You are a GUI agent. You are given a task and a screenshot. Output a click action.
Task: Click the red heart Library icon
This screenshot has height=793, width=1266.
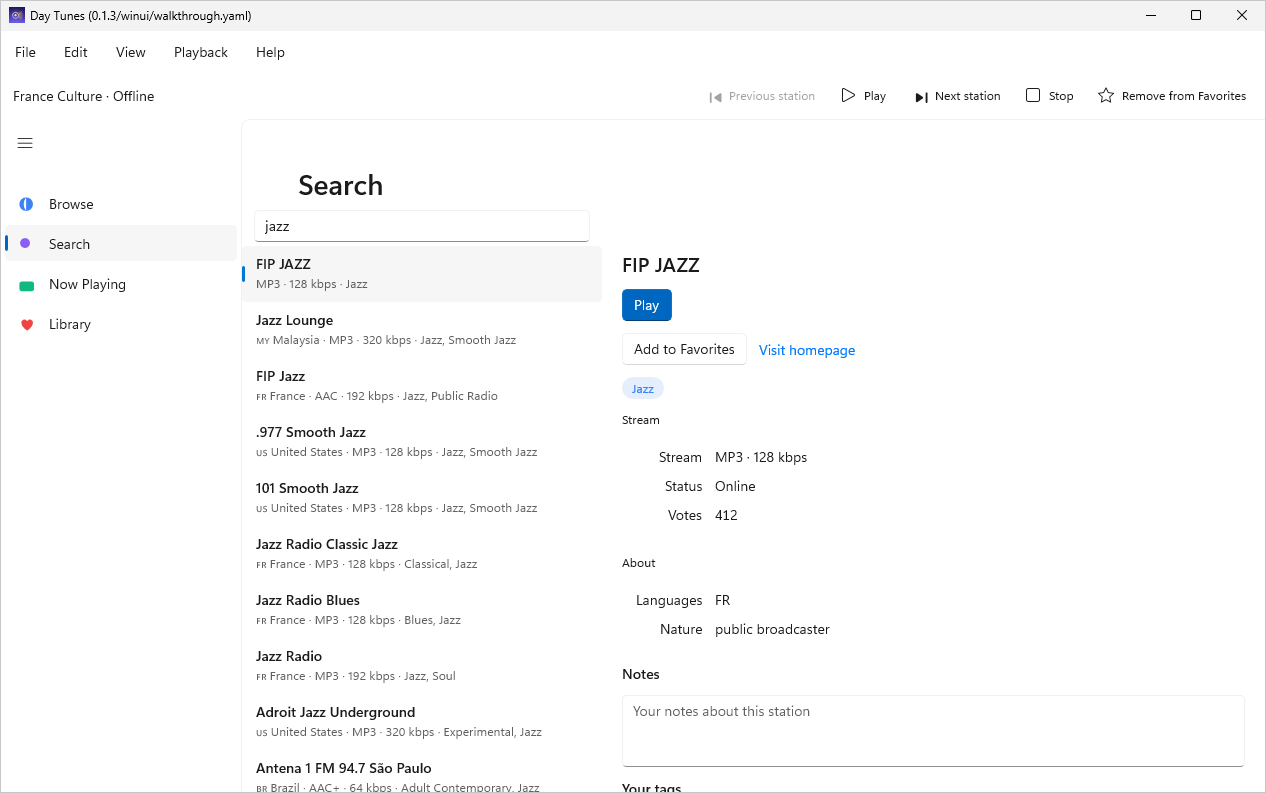pyautogui.click(x=27, y=325)
